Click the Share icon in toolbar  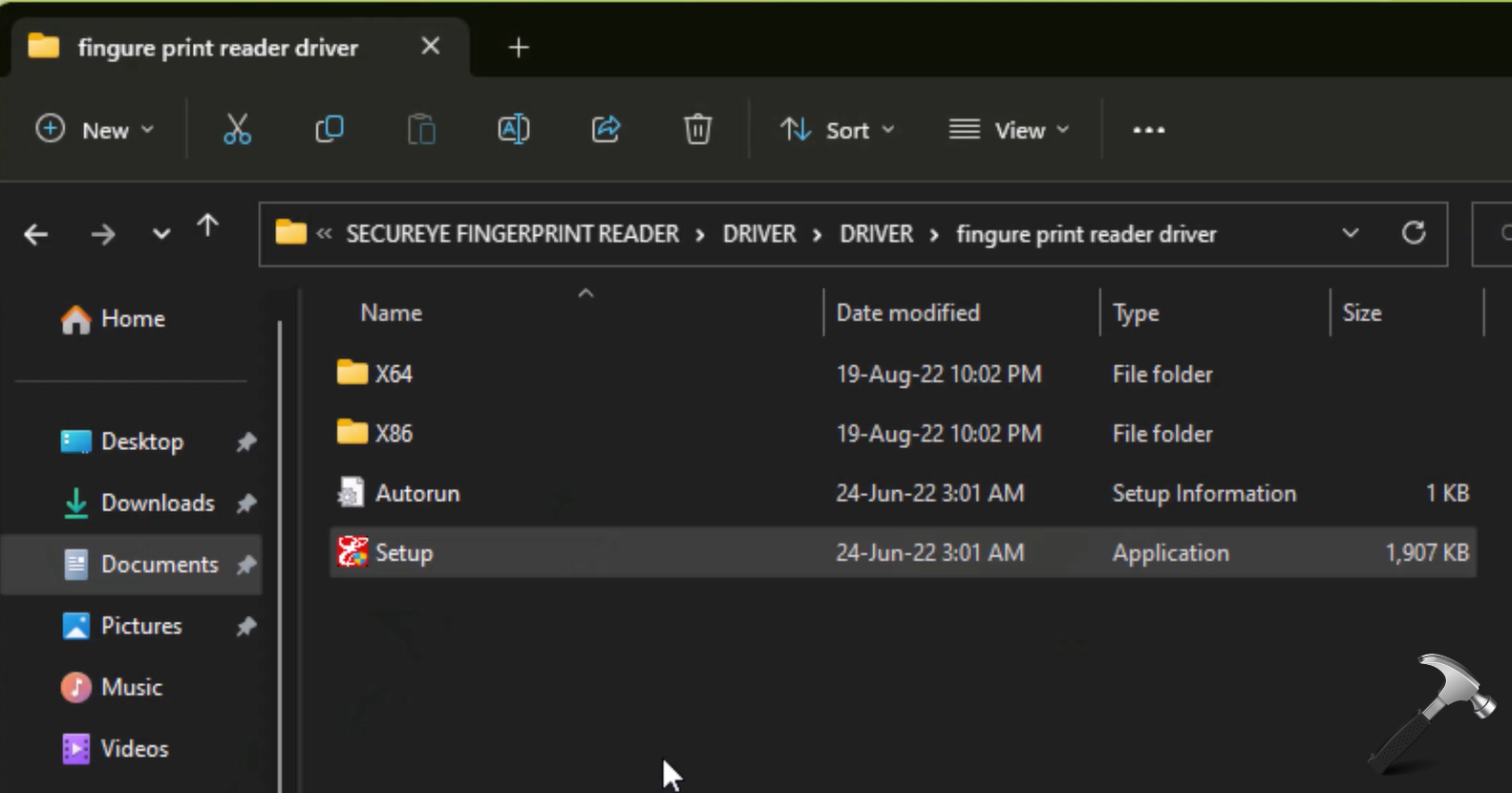[606, 129]
